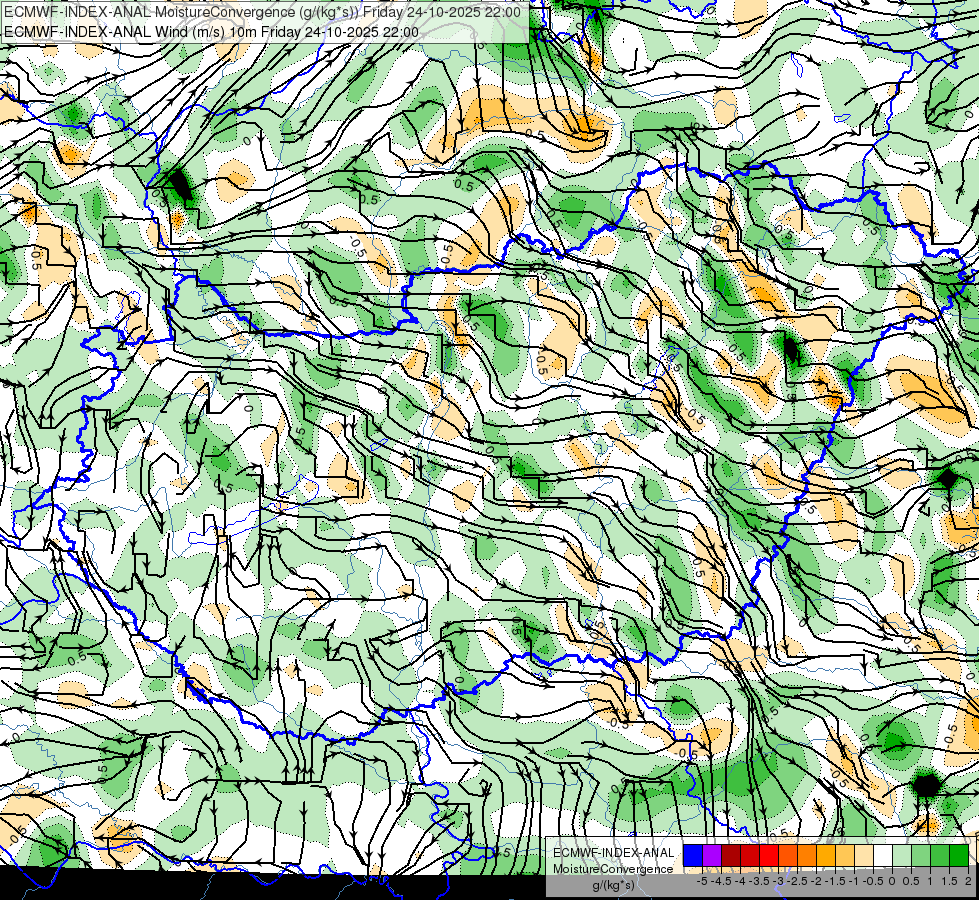The width and height of the screenshot is (979, 900).
Task: Click the -1.5 tick label on legend
Action: [x=835, y=881]
